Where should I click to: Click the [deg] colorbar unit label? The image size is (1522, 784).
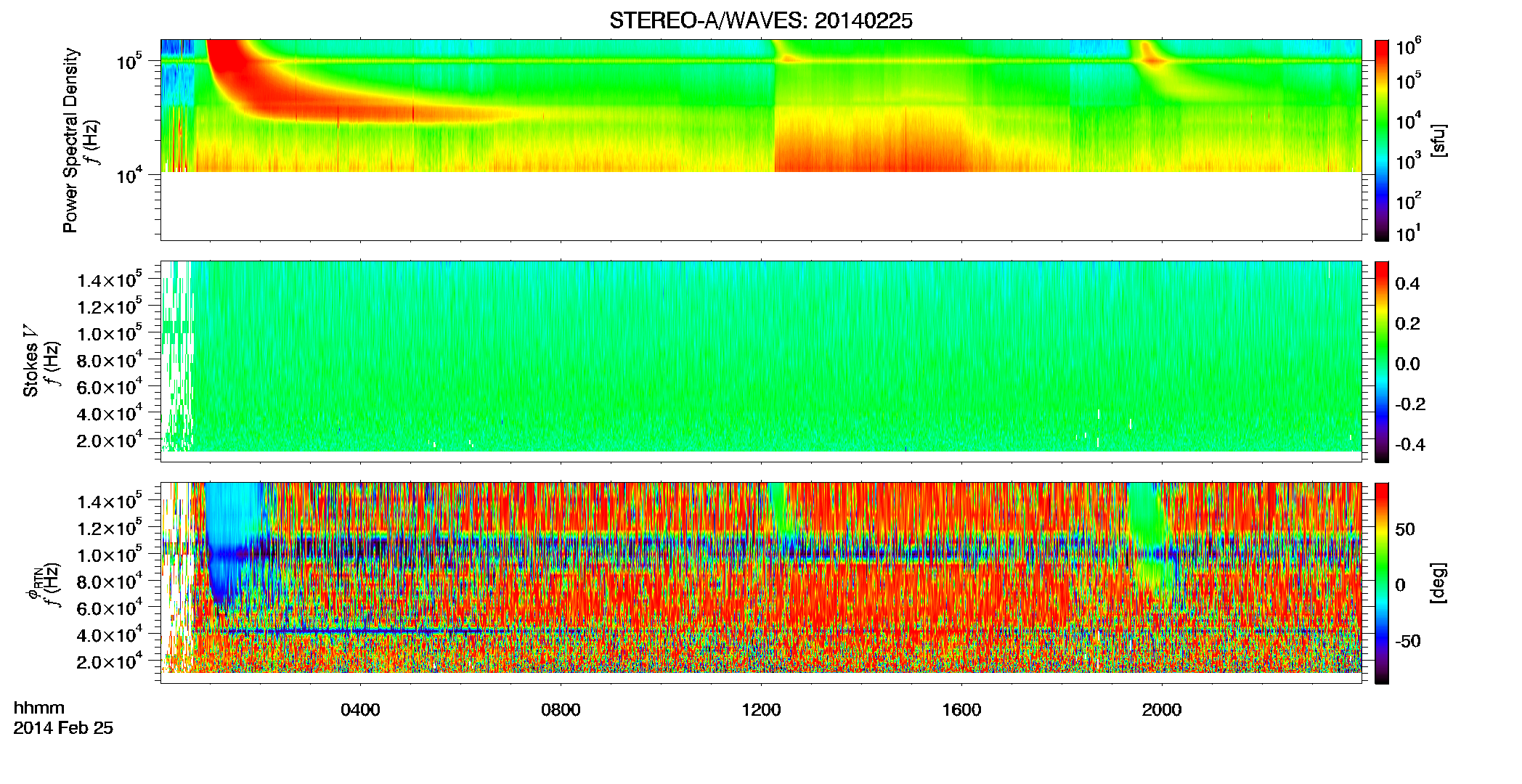tap(1438, 583)
